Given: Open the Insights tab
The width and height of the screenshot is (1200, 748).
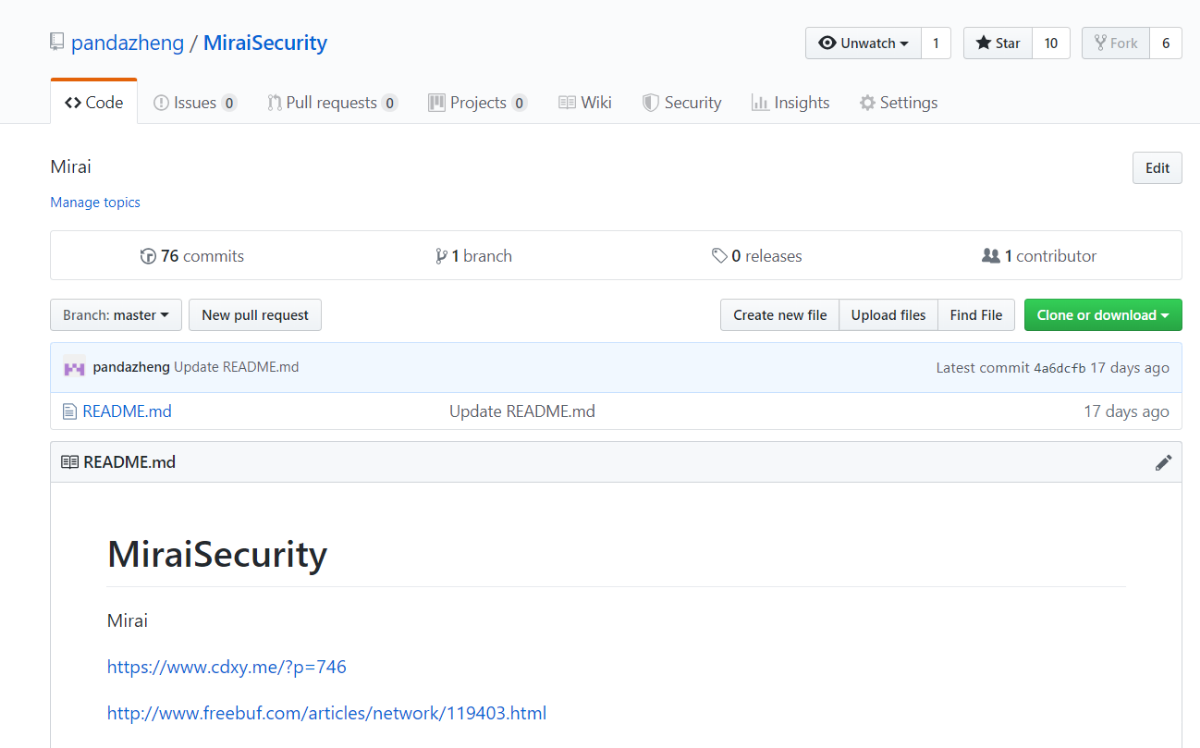Looking at the screenshot, I should tap(790, 102).
